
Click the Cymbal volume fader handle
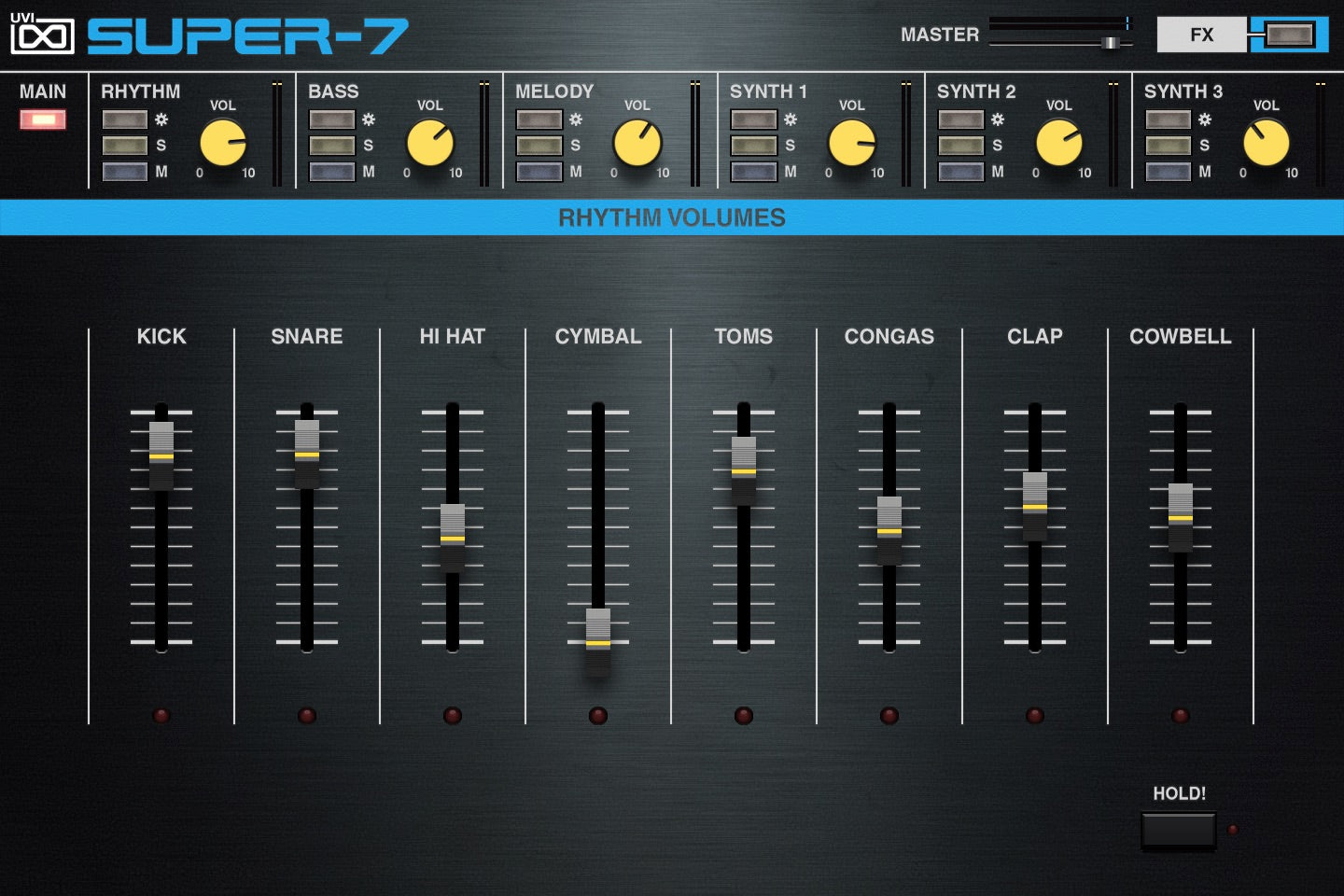598,641
